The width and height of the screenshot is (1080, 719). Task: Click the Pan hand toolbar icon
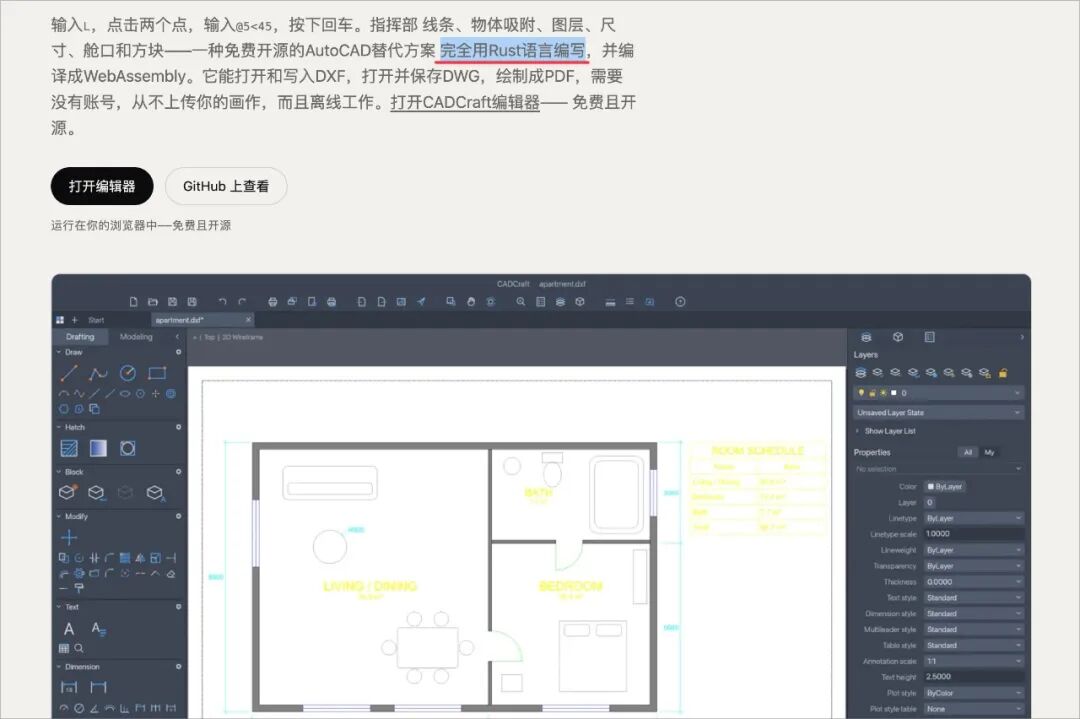(471, 302)
